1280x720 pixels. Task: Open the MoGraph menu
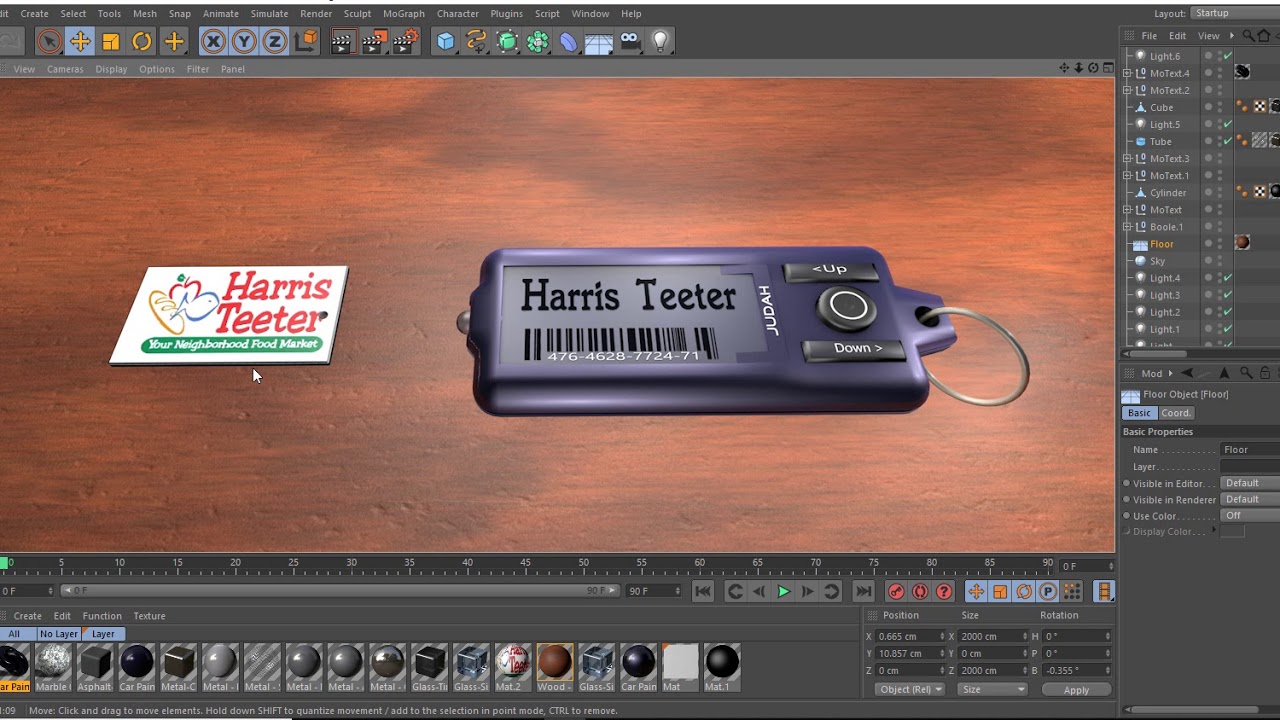[x=403, y=14]
